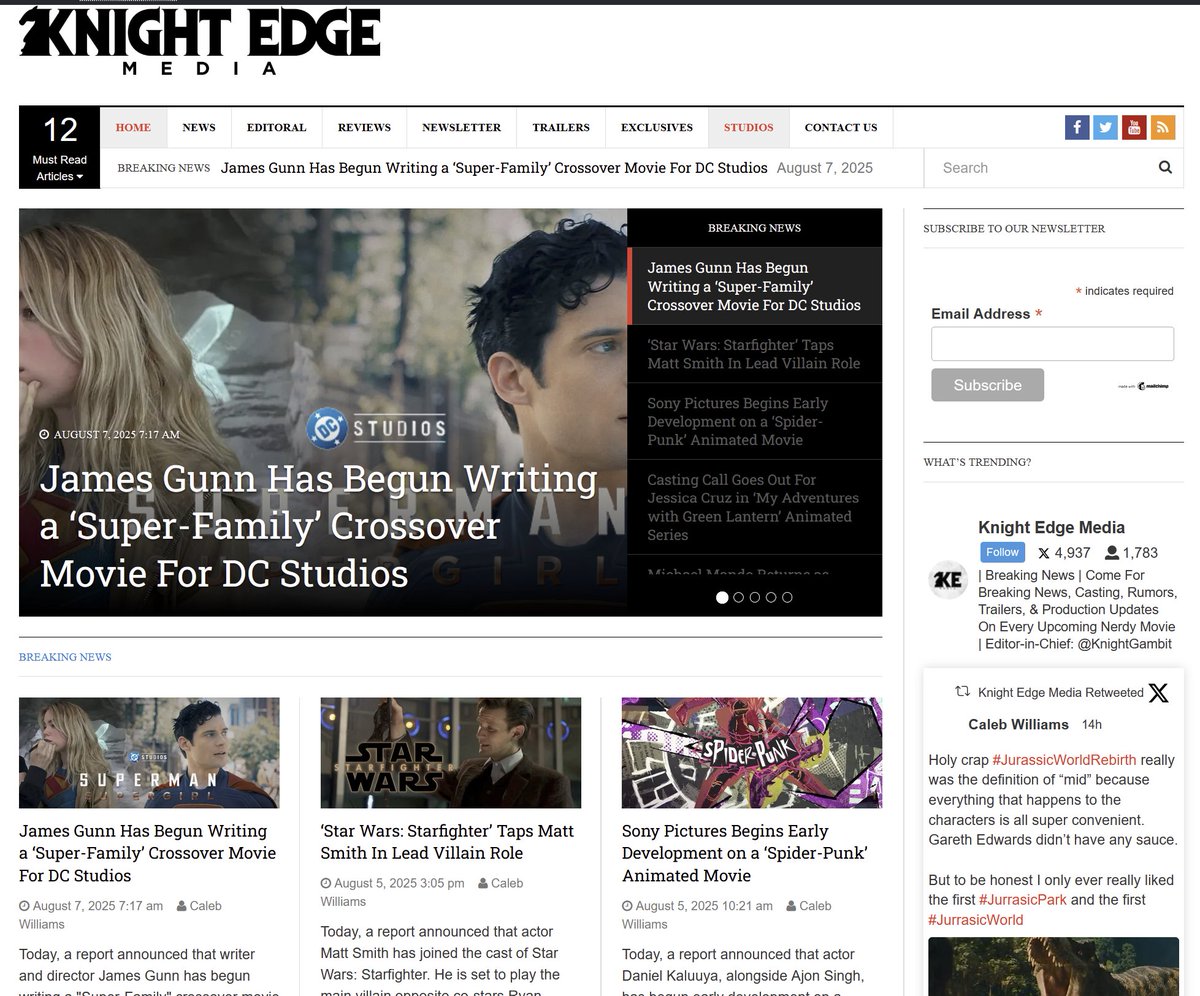Open the YouTube social icon
1200x996 pixels.
pos(1133,128)
